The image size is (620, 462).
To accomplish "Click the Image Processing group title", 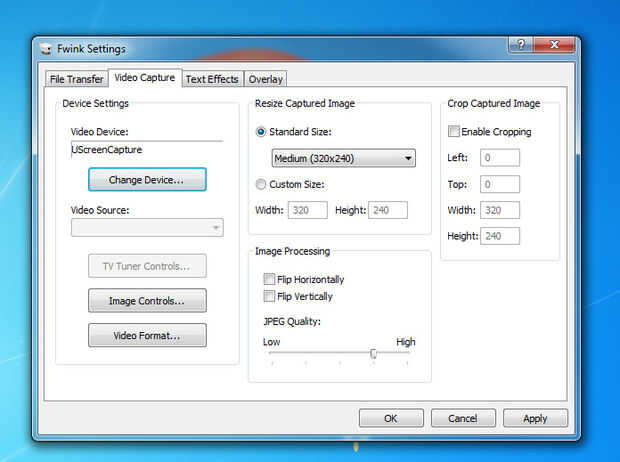I will coord(293,251).
